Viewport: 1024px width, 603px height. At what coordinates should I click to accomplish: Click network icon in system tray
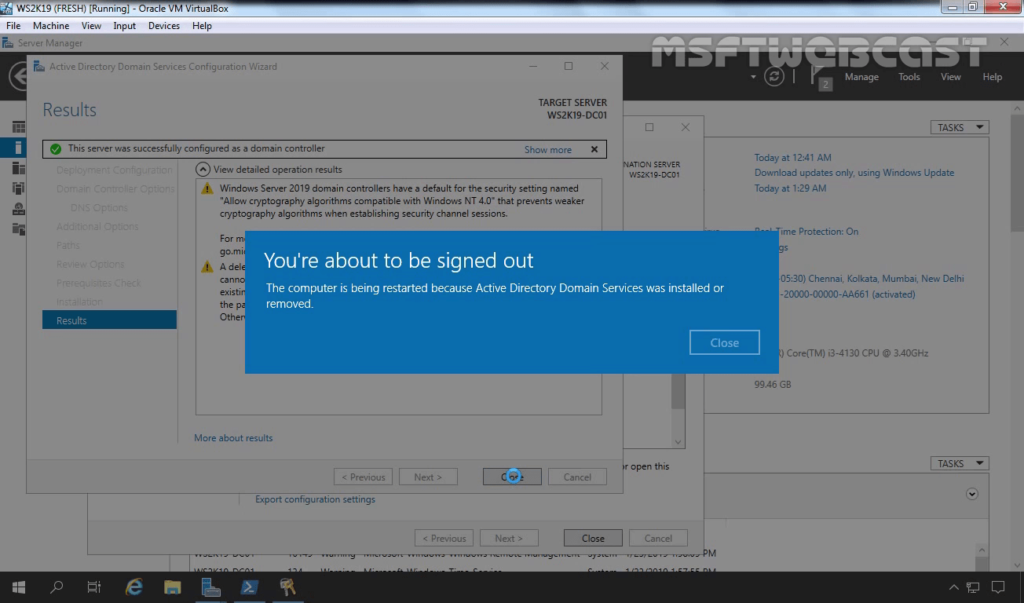[x=973, y=587]
